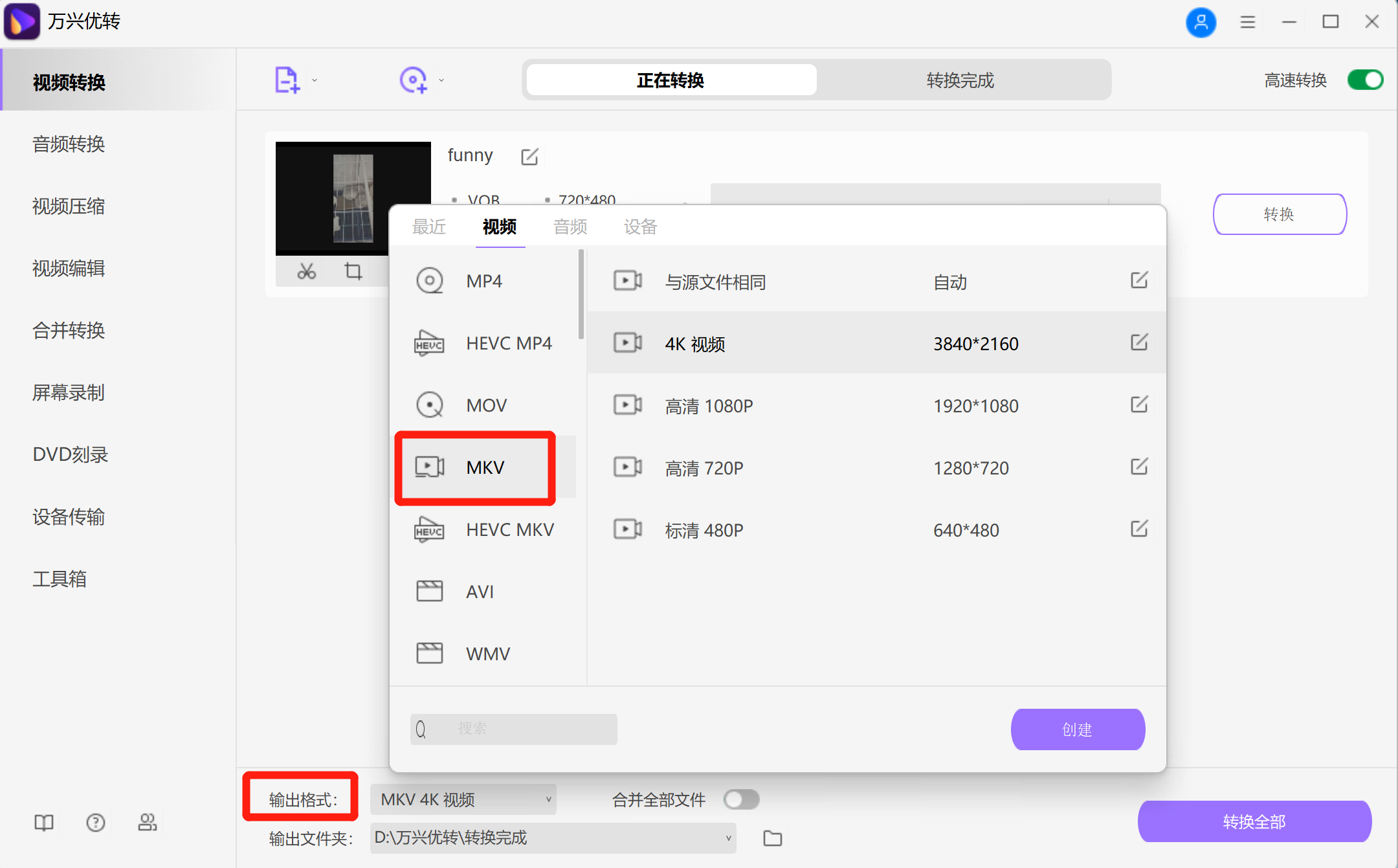Toggle 高速转换 high-speed conversion switch
Image resolution: width=1398 pixels, height=868 pixels.
pyautogui.click(x=1364, y=80)
